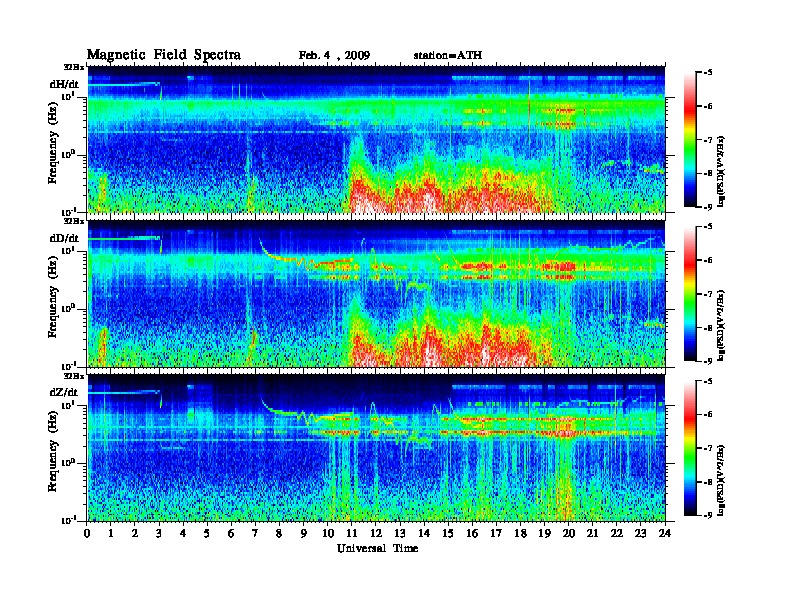Click hour tick label "22" on time axis
The height and width of the screenshot is (612, 792).
[617, 534]
